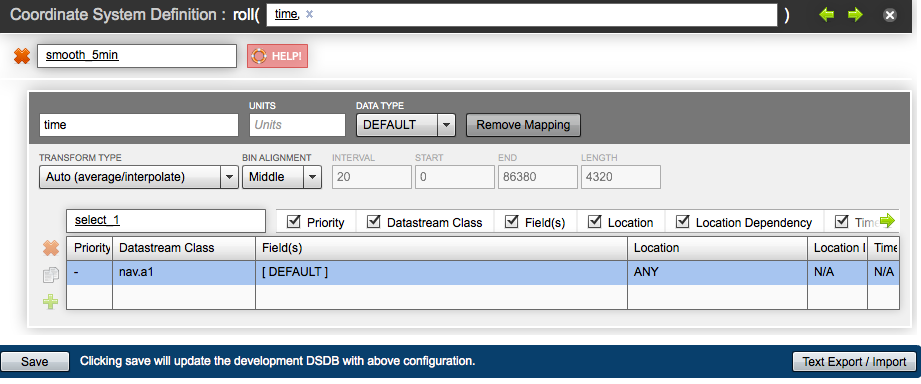Screen dimensions: 921x384
Task: Toggle the Location Dependency column checkbox
Action: [x=682, y=221]
